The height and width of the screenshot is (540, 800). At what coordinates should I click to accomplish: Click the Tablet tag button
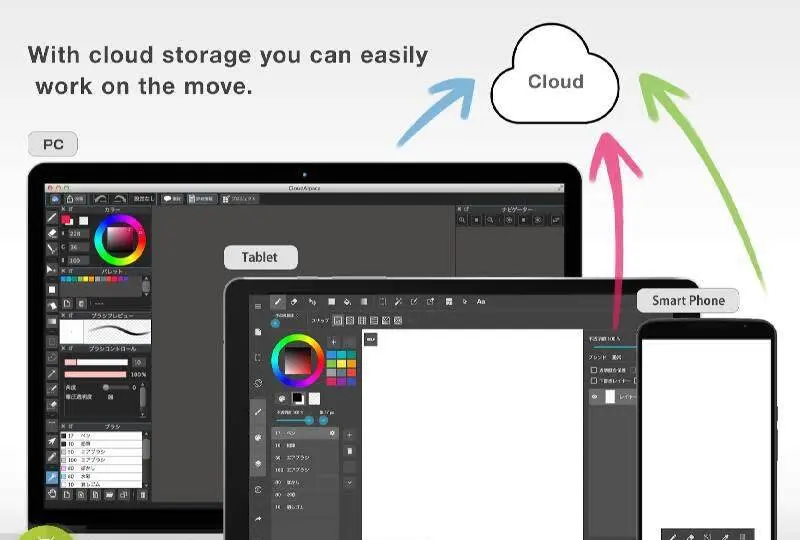260,257
